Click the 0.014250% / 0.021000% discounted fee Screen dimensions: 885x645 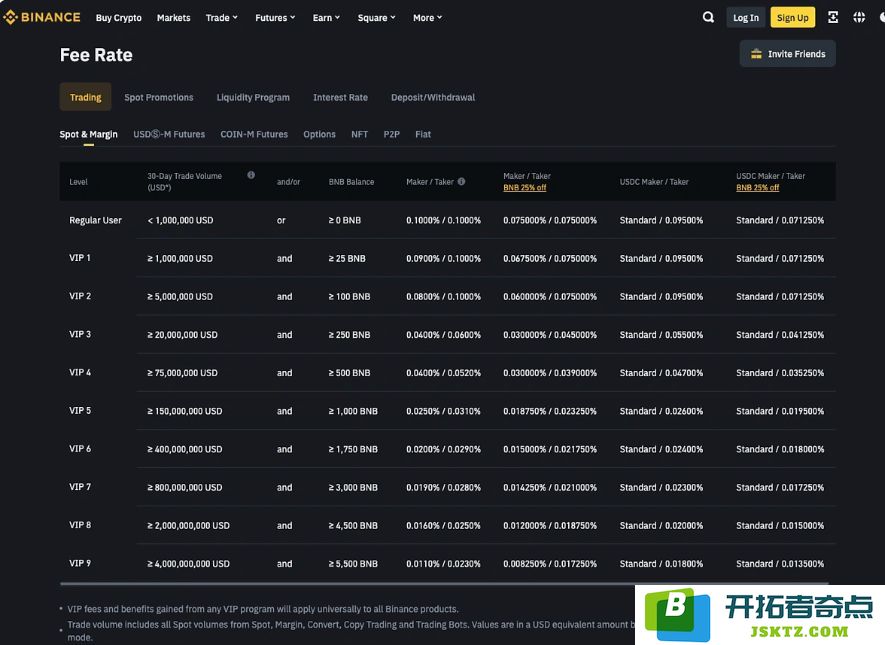point(550,487)
